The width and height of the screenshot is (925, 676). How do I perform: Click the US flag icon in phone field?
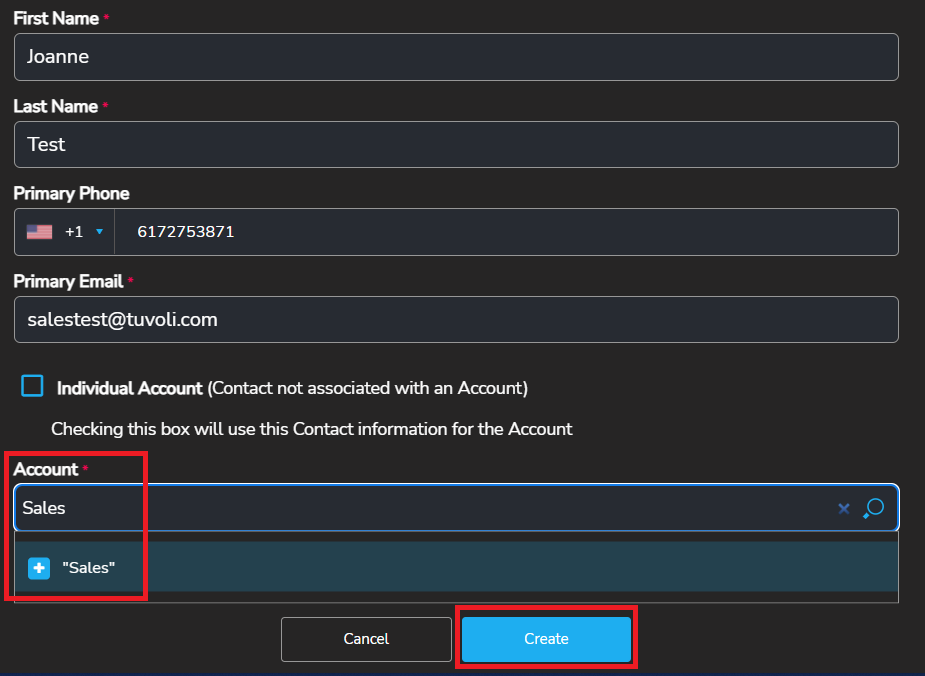pyautogui.click(x=39, y=232)
